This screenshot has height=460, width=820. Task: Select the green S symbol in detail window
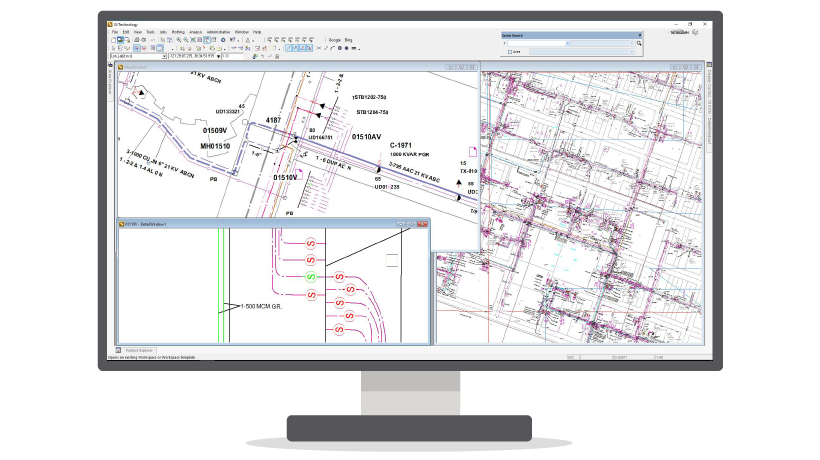[x=310, y=275]
